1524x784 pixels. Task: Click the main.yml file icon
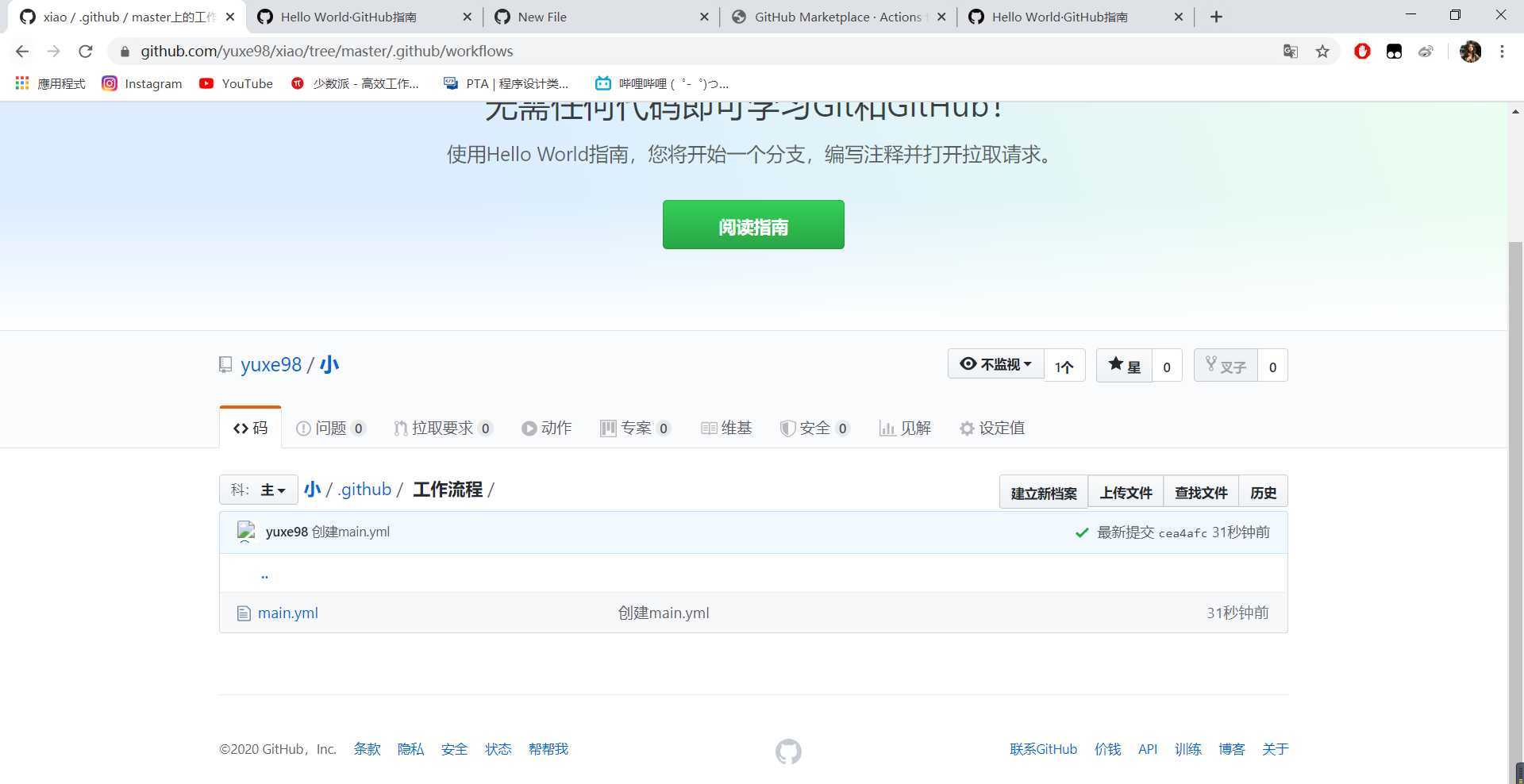coord(244,613)
